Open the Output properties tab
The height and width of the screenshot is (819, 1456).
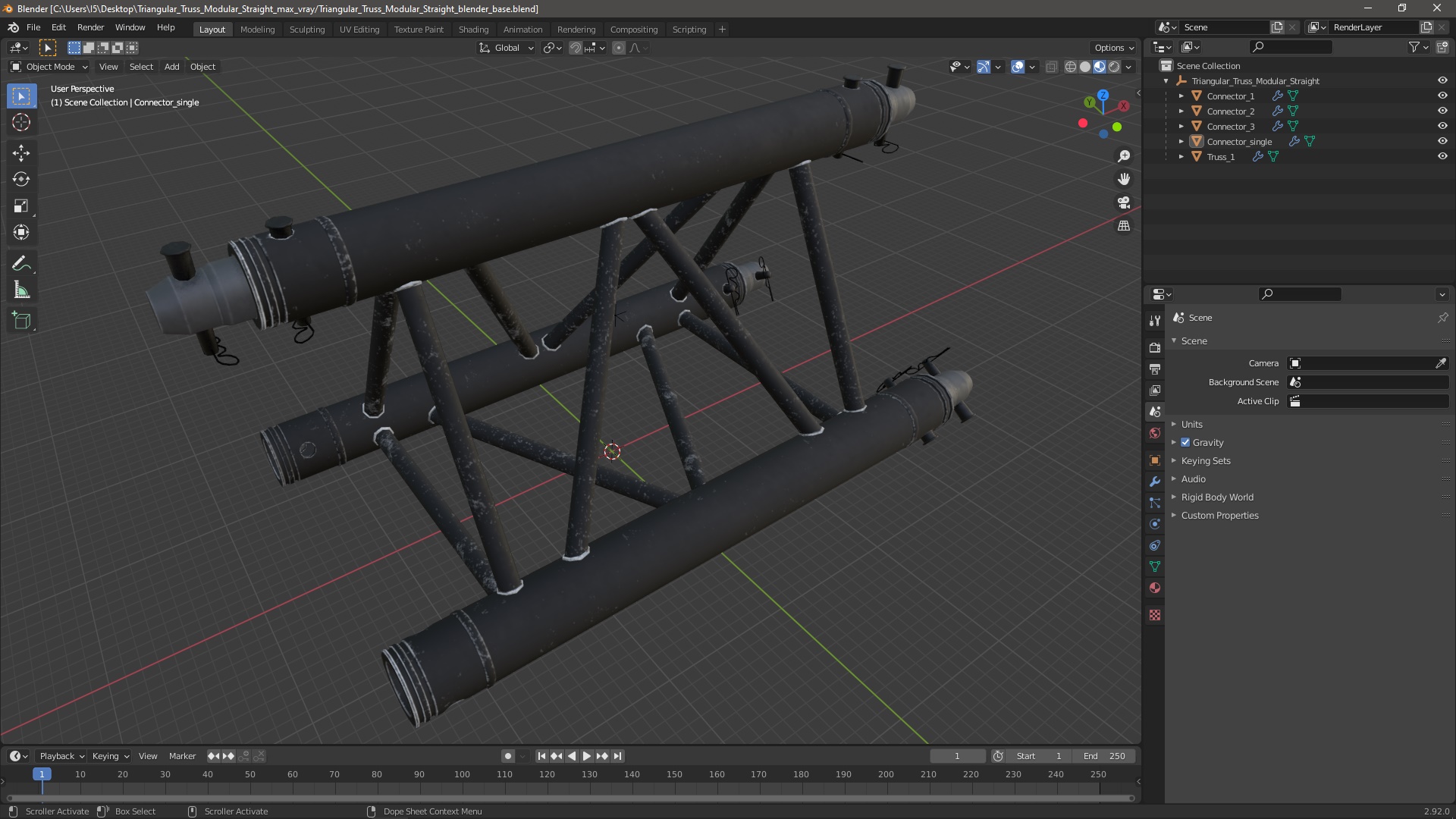point(1155,369)
